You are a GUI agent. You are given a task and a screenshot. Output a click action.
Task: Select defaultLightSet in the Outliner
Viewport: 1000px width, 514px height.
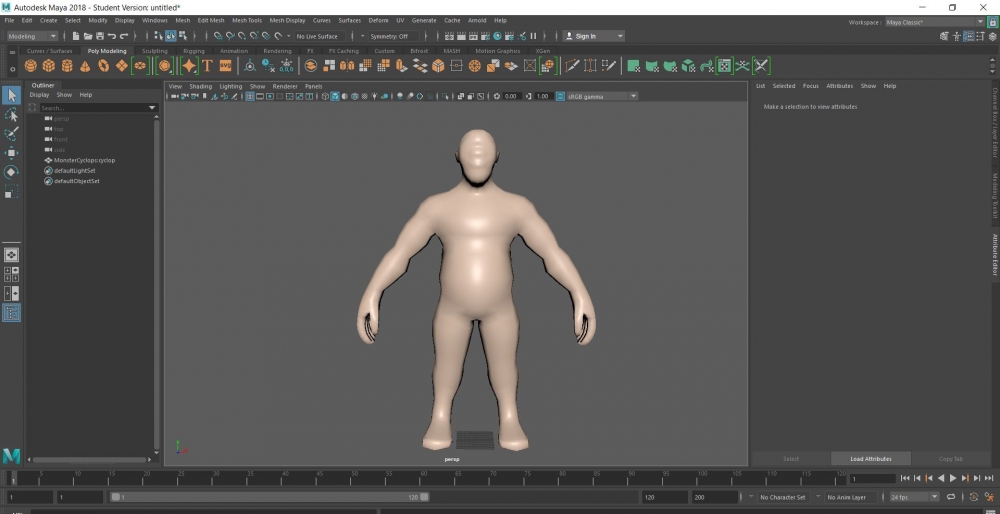[x=76, y=171]
